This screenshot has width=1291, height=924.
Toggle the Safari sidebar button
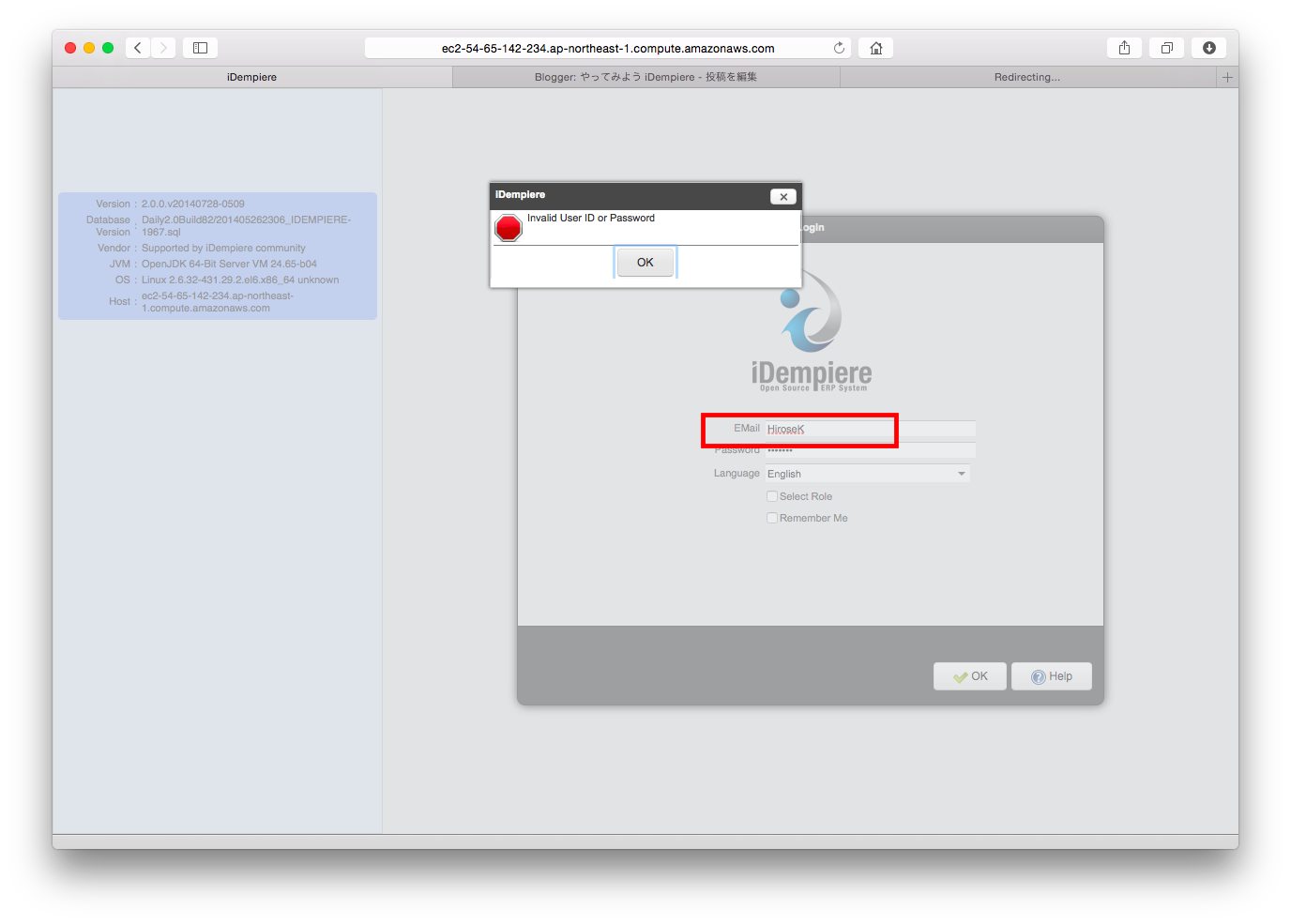(200, 48)
